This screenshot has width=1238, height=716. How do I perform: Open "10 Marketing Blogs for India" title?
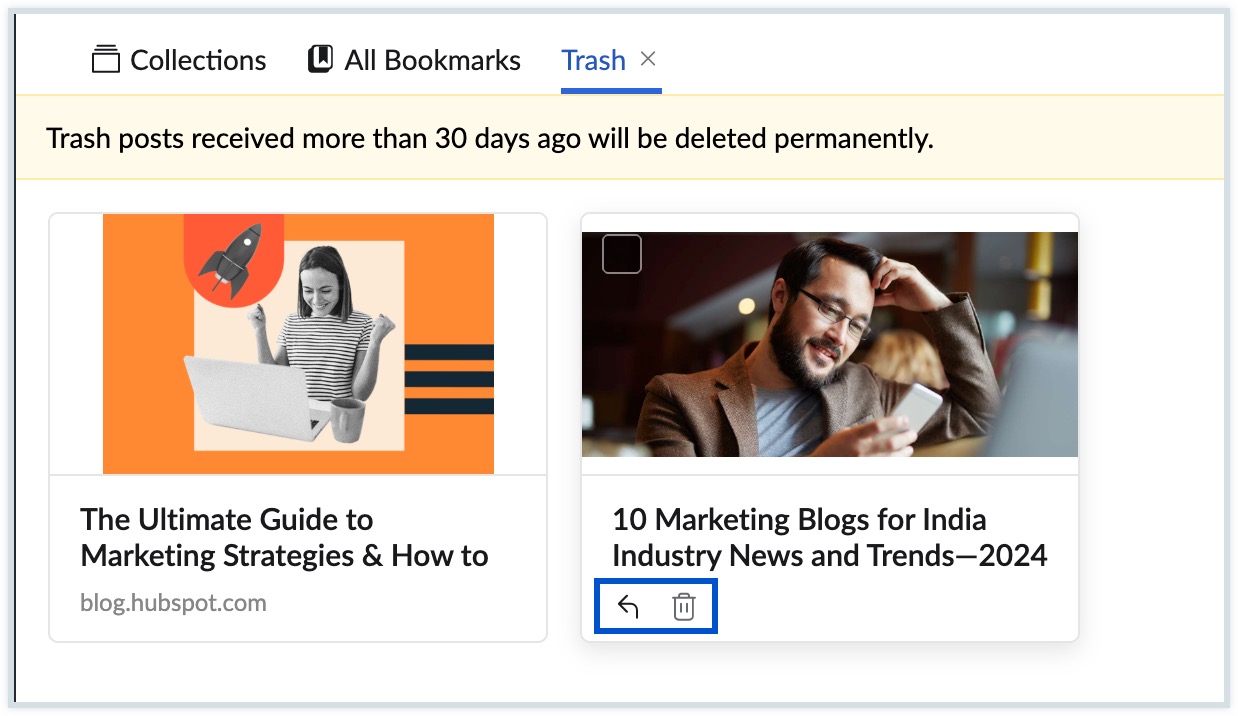[x=829, y=537]
